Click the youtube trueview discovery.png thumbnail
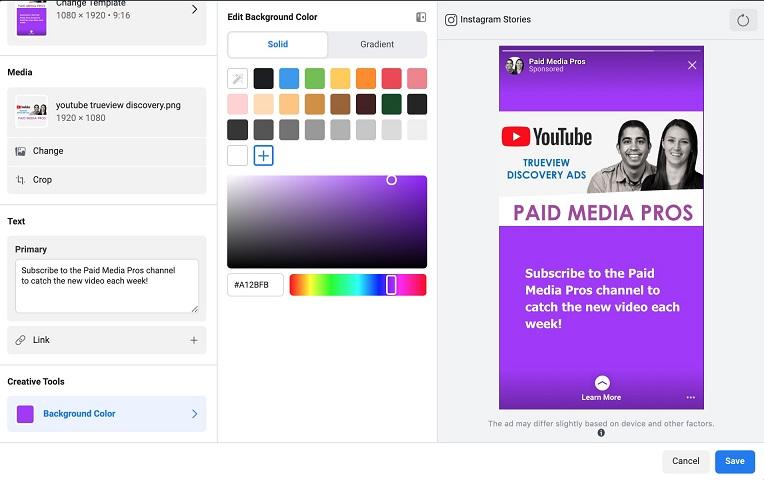 click(x=32, y=111)
